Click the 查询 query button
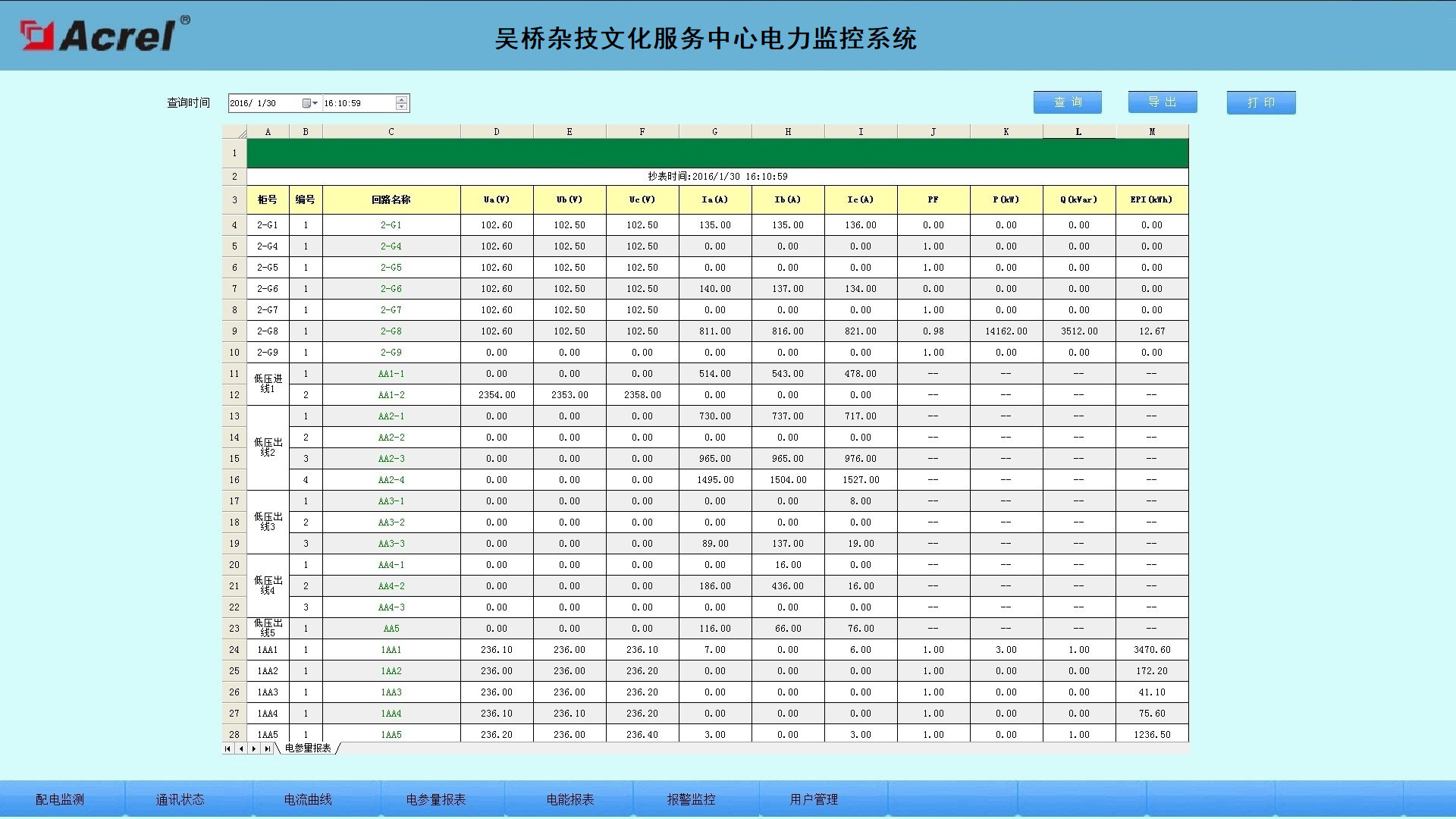Screen dimensions: 1456x819 coord(1067,102)
